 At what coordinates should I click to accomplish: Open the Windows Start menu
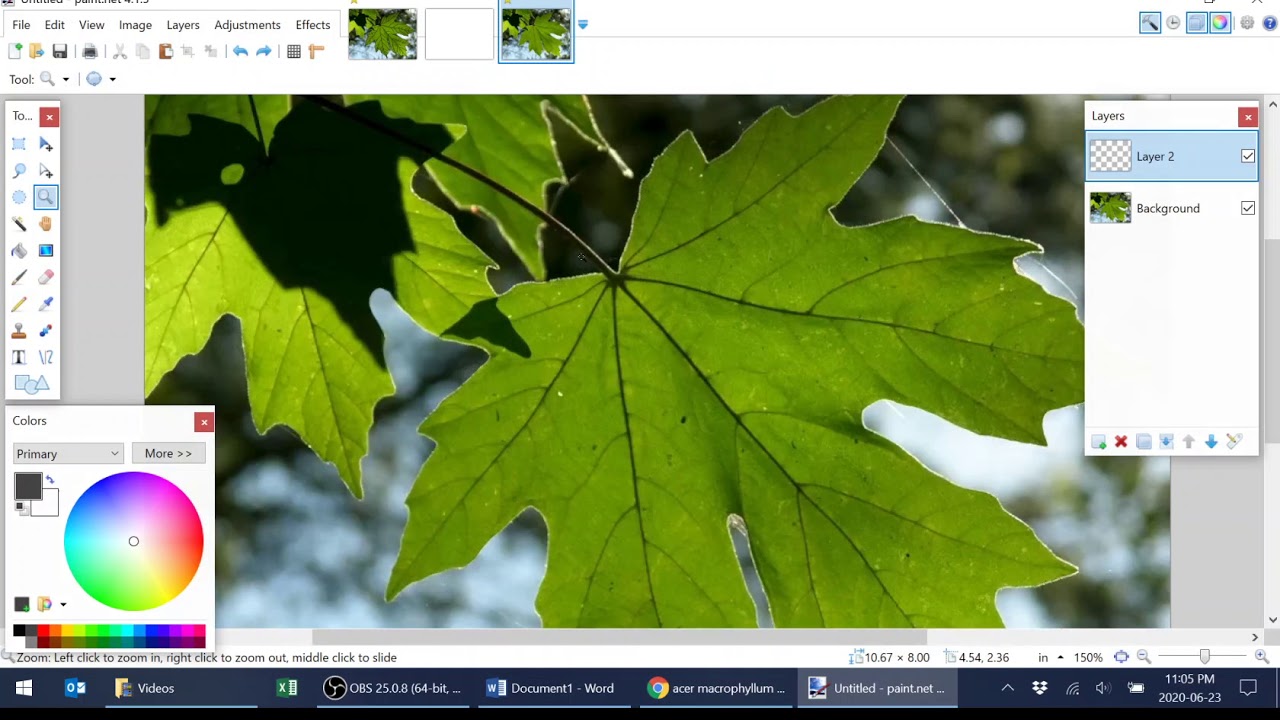click(x=23, y=688)
